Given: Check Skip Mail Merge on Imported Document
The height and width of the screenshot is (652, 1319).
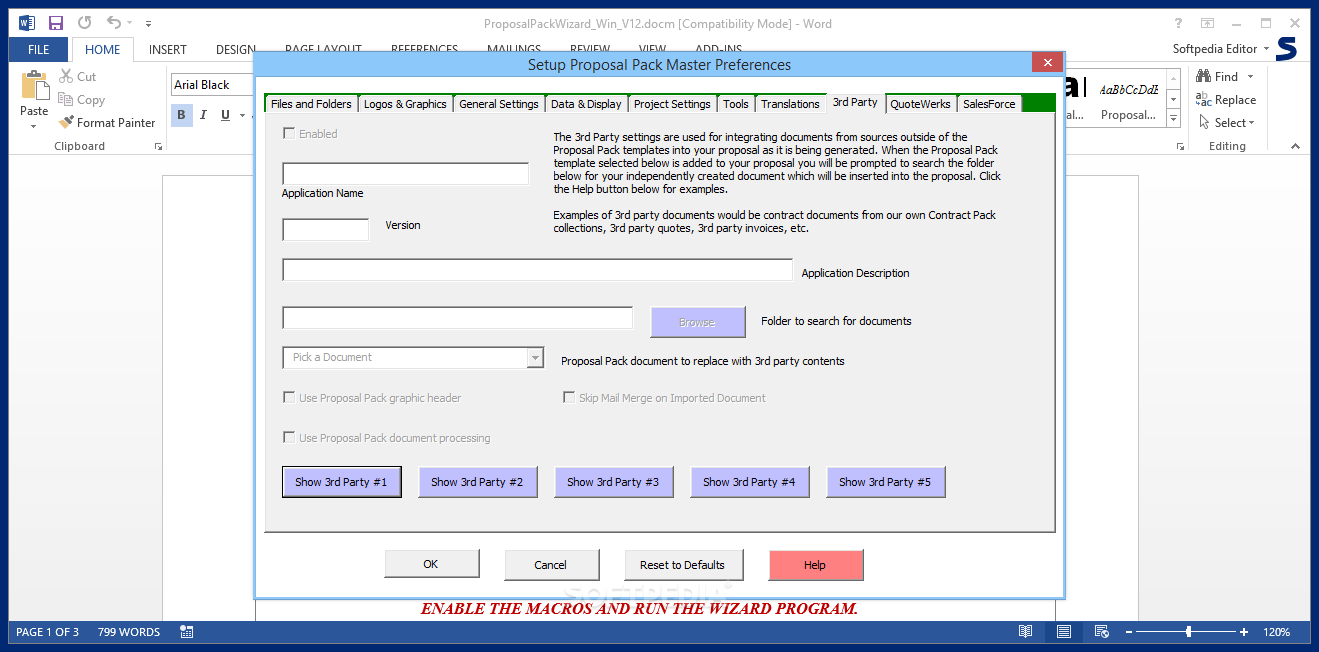Looking at the screenshot, I should (x=569, y=397).
